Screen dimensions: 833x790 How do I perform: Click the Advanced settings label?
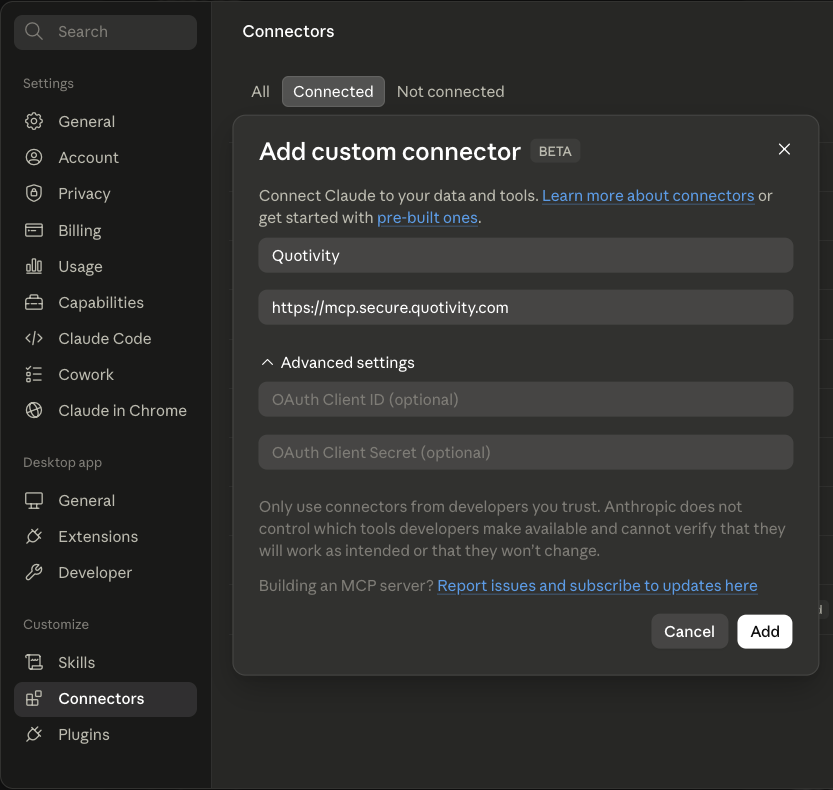(x=347, y=362)
